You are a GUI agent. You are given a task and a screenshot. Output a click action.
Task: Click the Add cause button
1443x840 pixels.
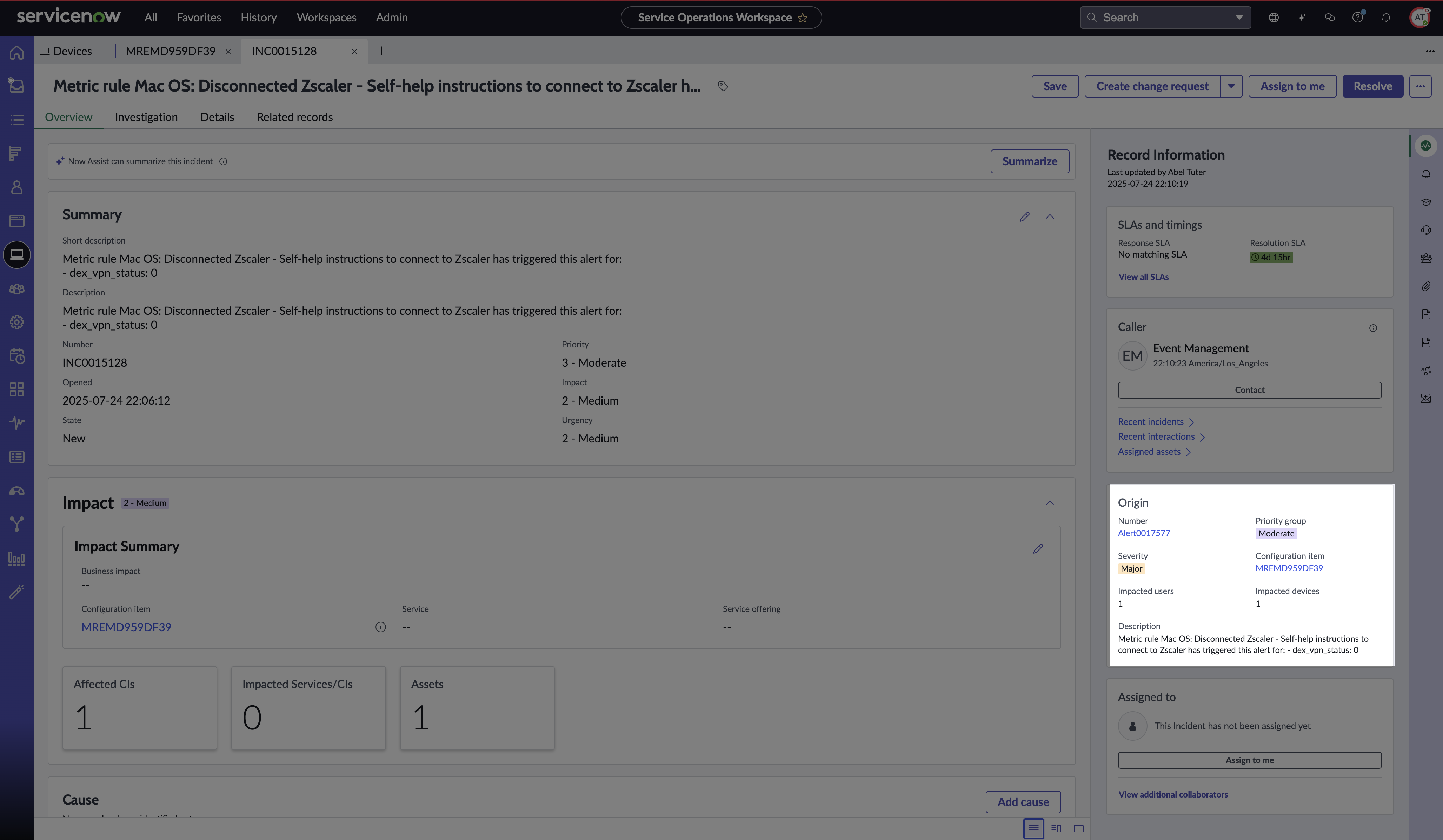(x=1023, y=802)
